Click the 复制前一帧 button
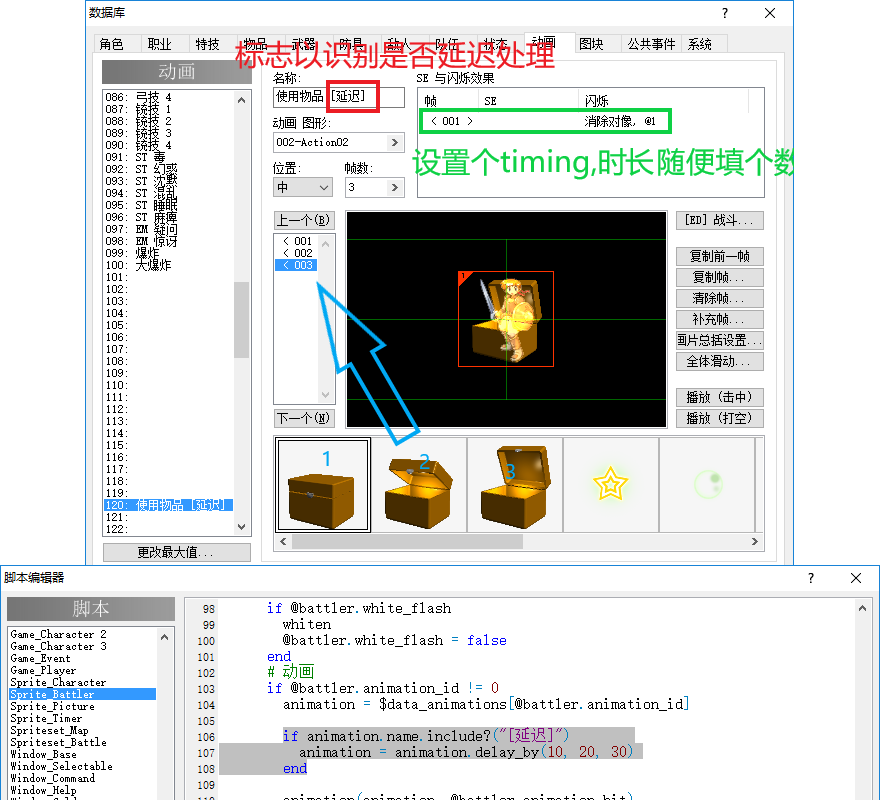 pos(719,257)
